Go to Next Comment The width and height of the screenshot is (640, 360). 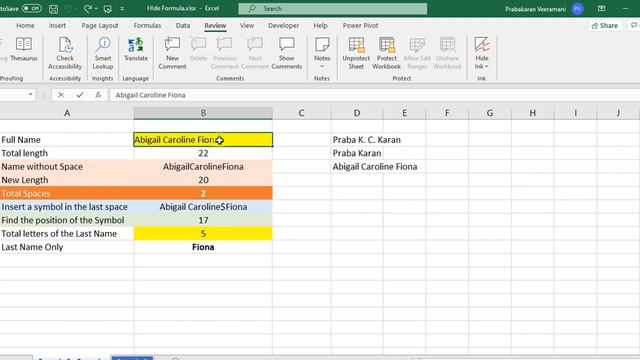[255, 53]
